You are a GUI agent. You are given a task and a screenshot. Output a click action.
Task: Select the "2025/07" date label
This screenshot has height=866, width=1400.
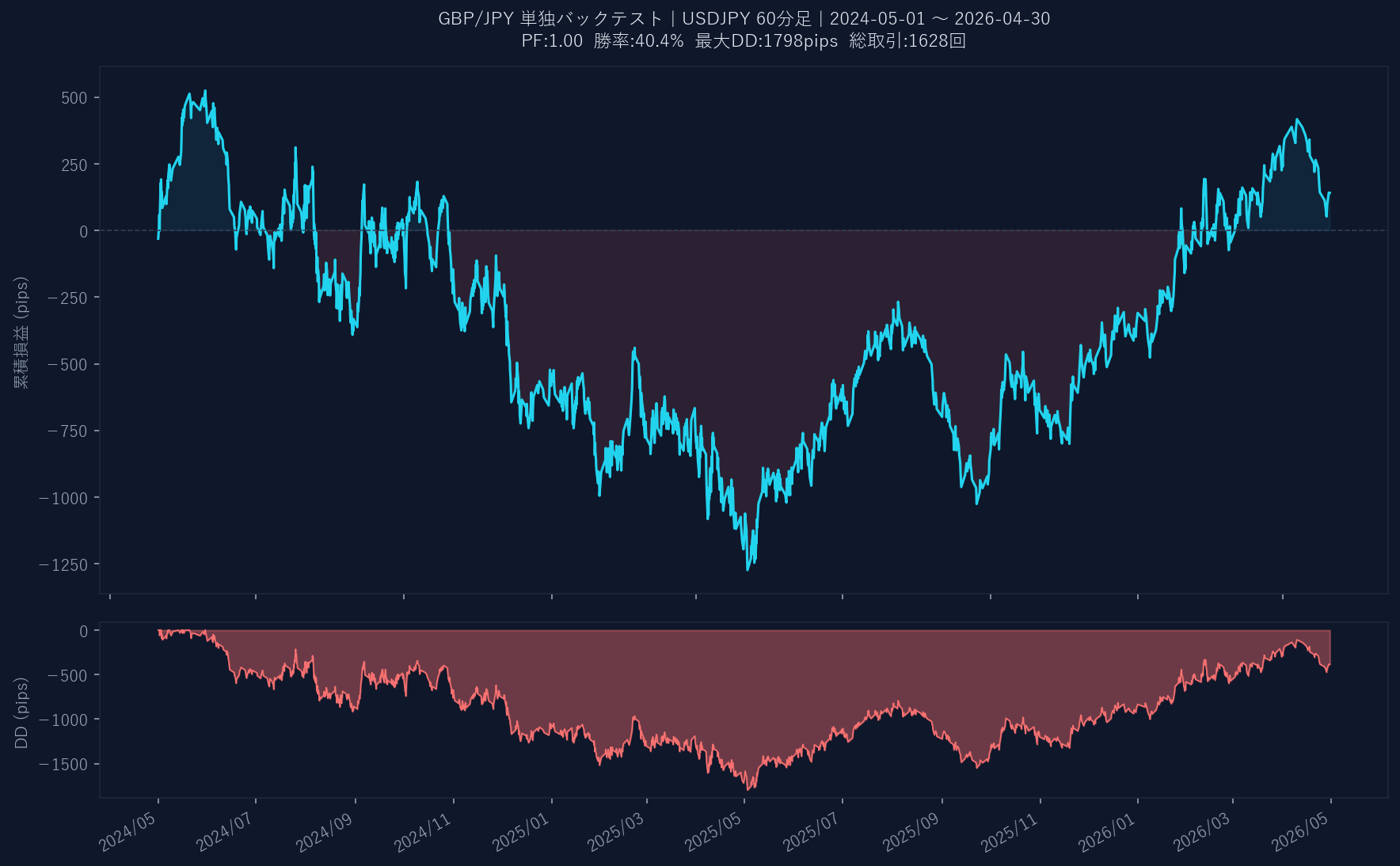[813, 831]
